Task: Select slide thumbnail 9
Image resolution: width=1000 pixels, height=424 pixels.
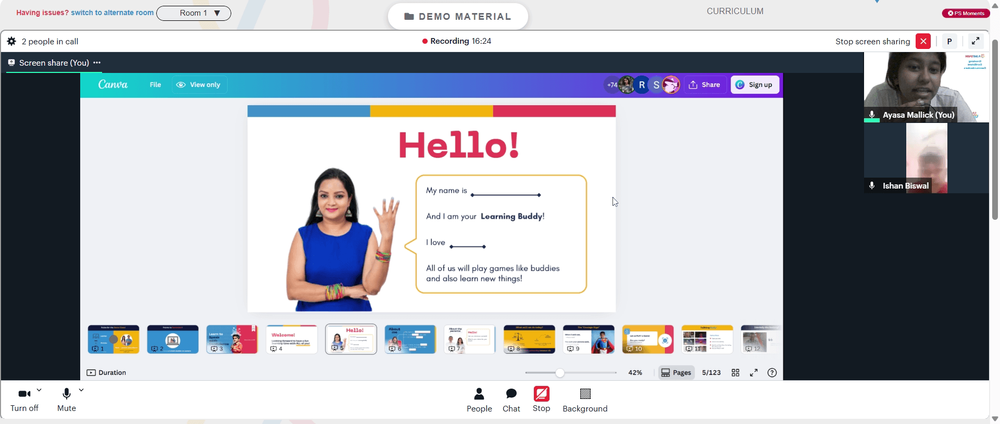Action: (x=589, y=339)
